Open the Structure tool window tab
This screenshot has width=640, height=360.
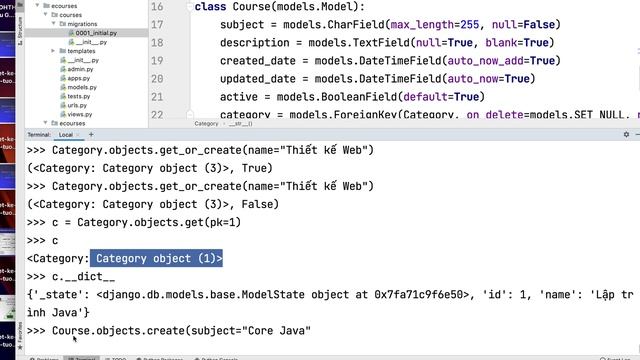pos(20,31)
